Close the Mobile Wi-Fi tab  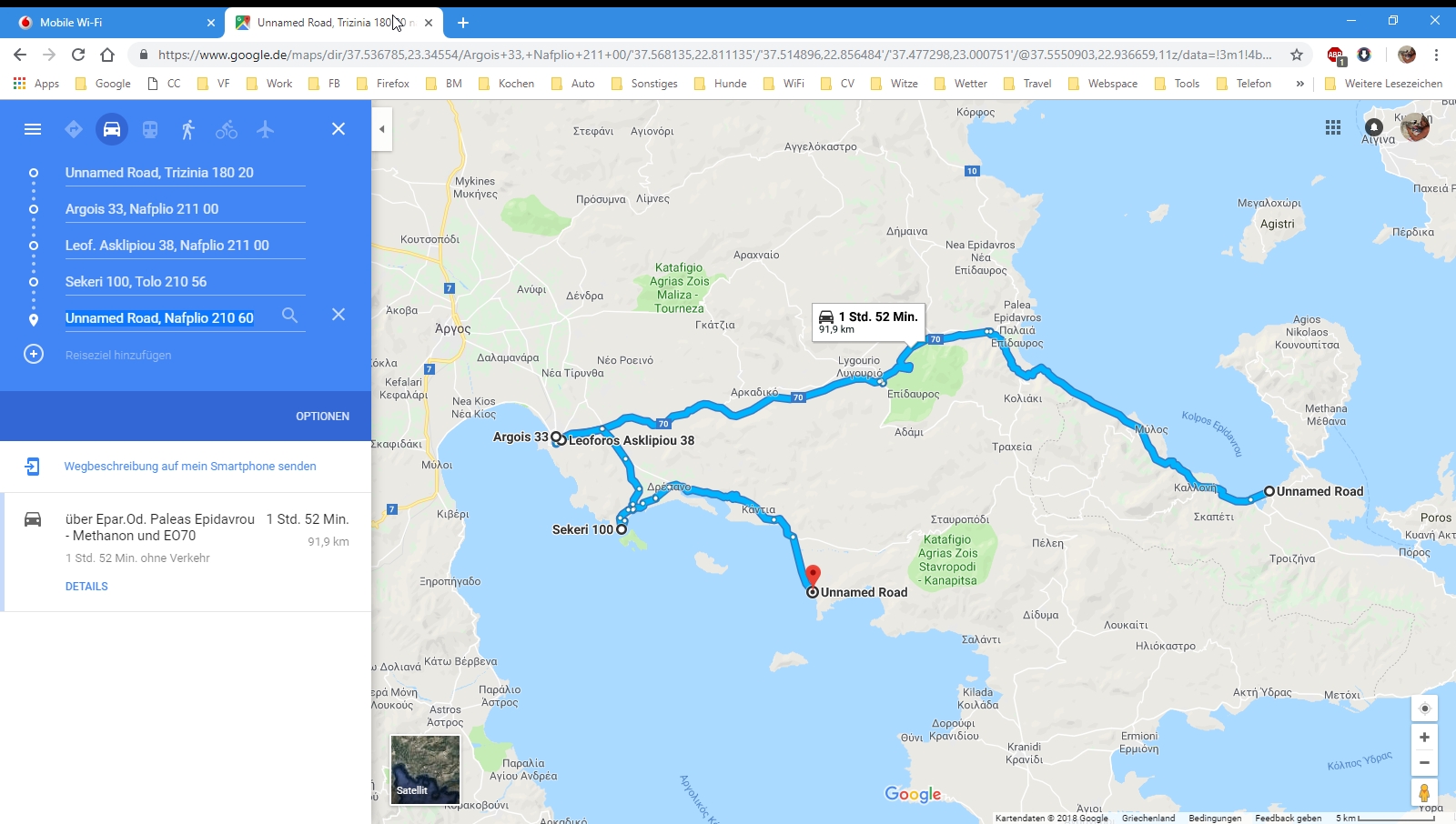pos(211,23)
